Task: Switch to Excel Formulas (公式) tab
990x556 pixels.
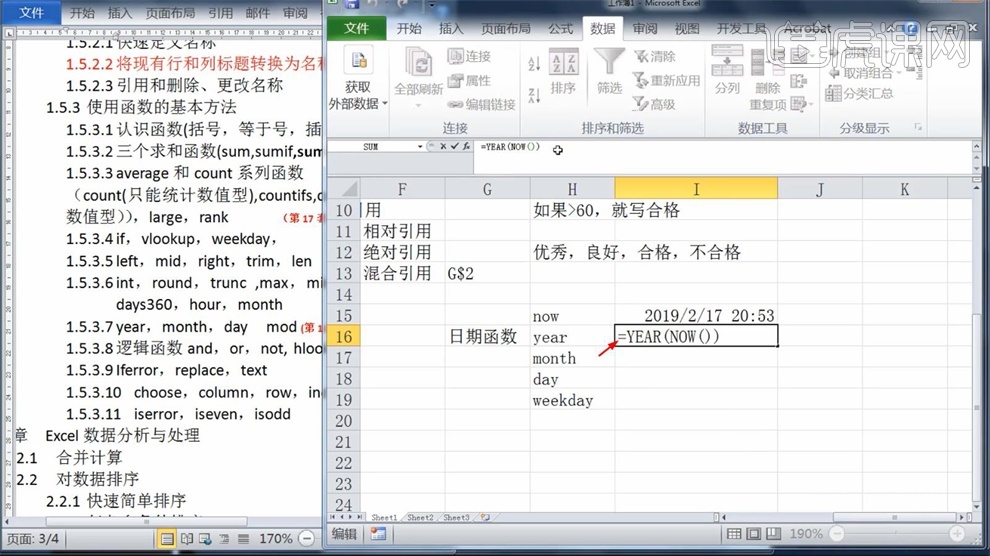Action: coord(561,28)
